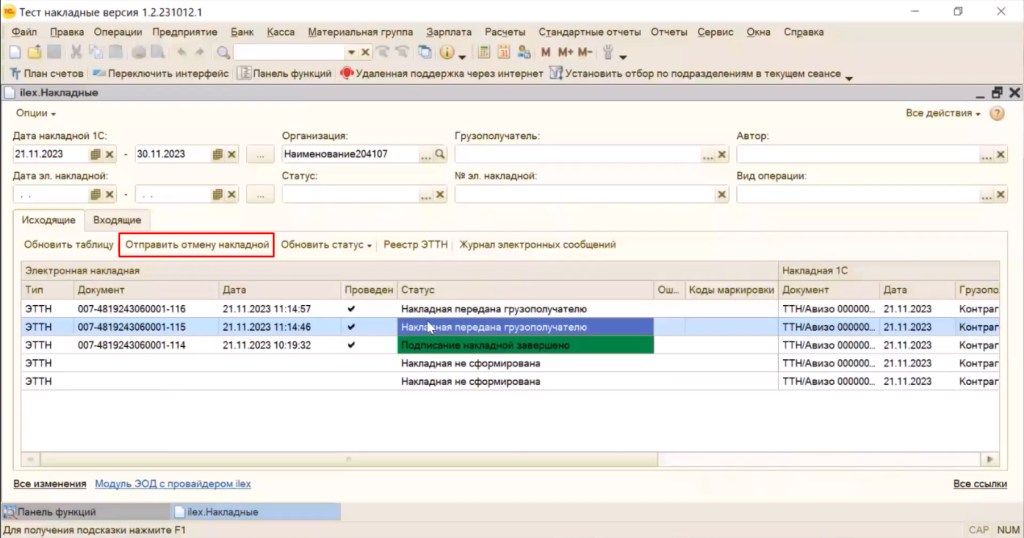The width and height of the screenshot is (1024, 538).
Task: Expand the Опции dropdown
Action: 36,114
